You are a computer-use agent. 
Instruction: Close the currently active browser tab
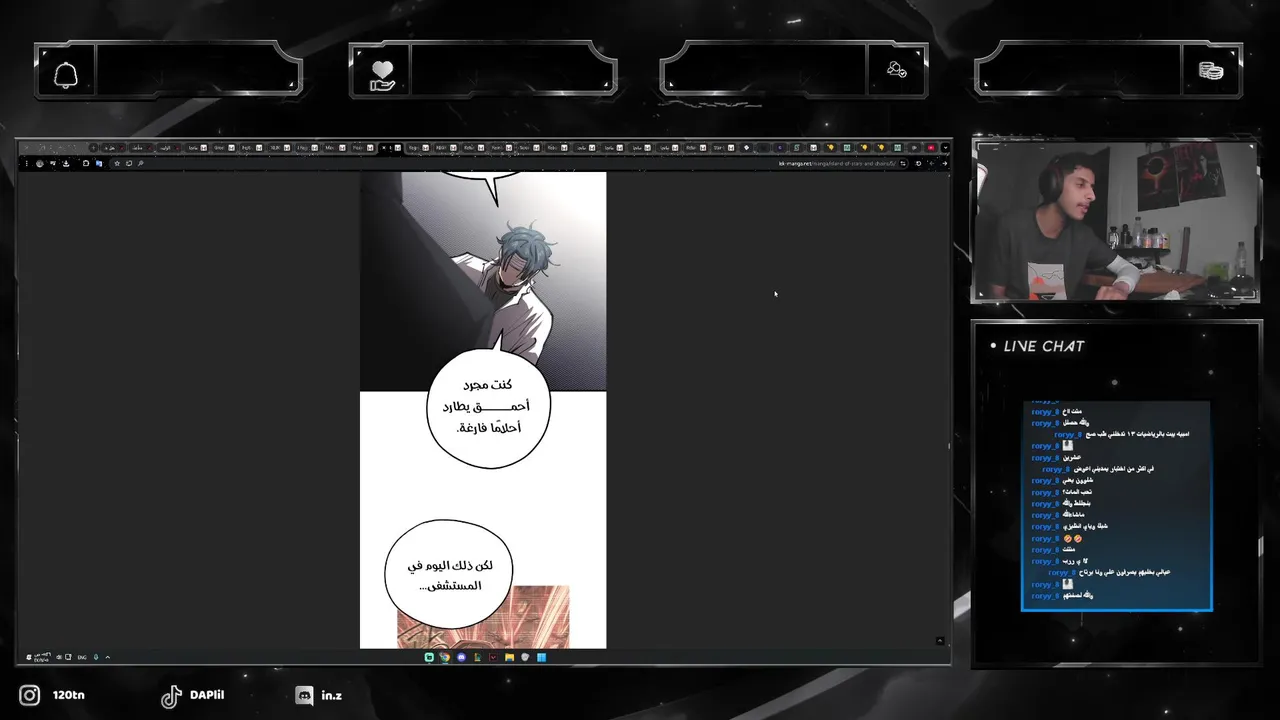point(384,148)
